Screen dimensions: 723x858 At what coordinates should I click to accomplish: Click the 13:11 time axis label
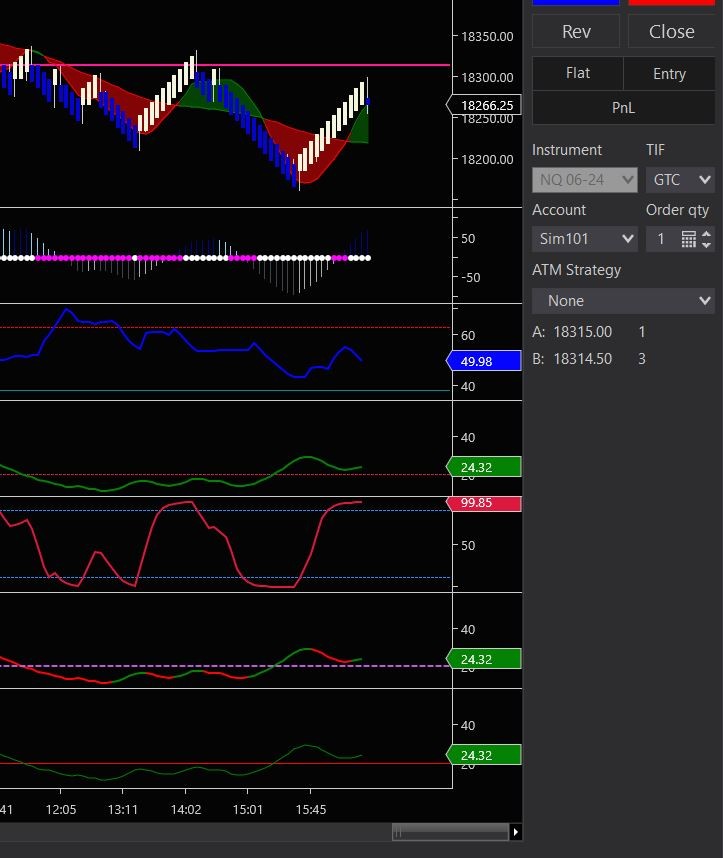[123, 809]
